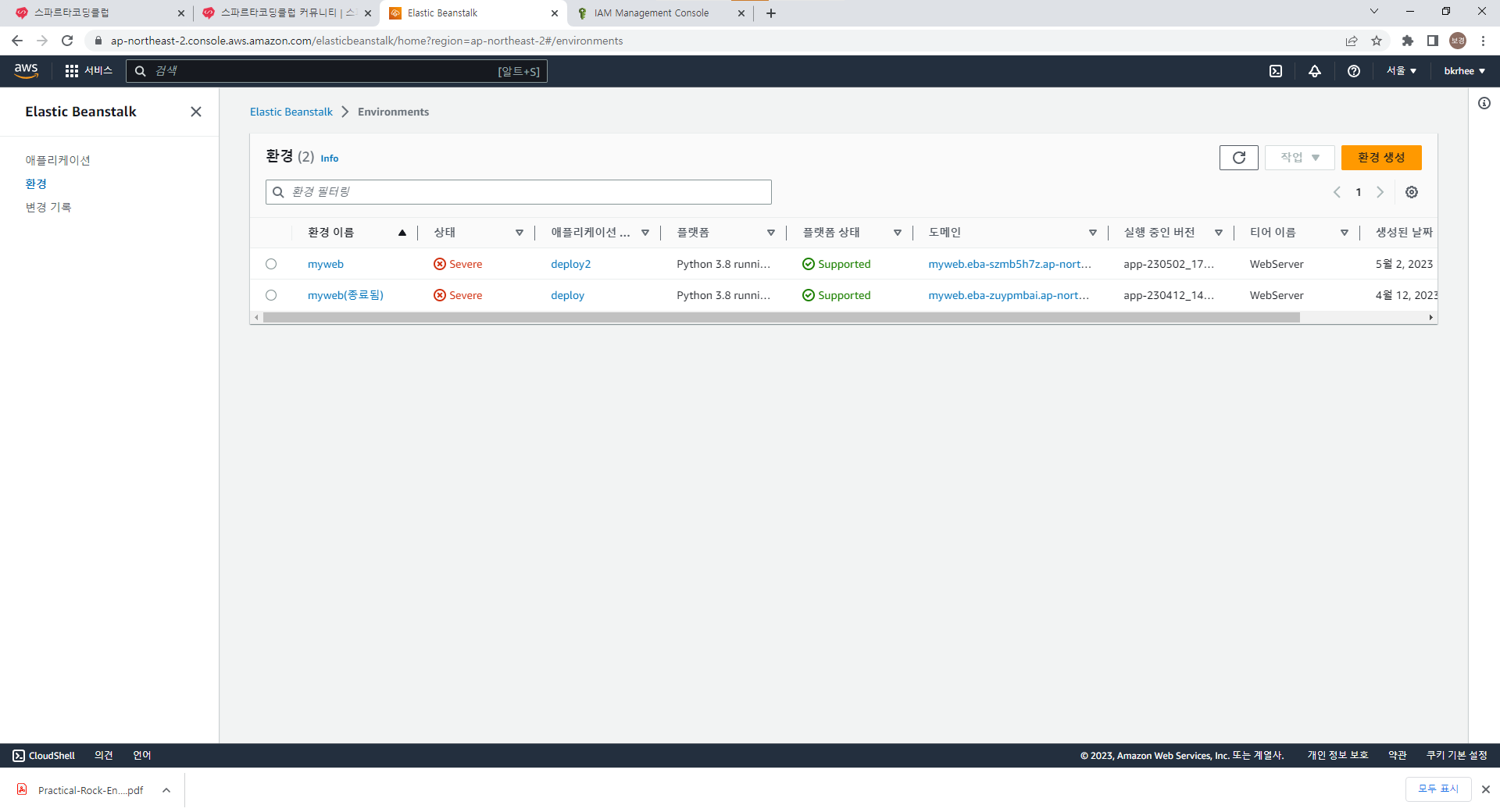Viewport: 1500px width, 812px height.
Task: Open Chrome's three-dot menu
Action: tap(1483, 41)
